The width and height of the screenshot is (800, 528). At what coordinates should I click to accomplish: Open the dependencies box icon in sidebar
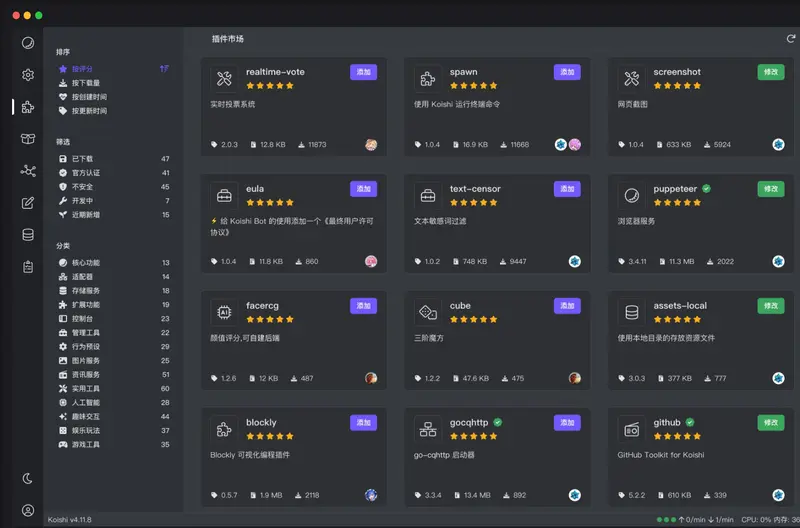[28, 139]
